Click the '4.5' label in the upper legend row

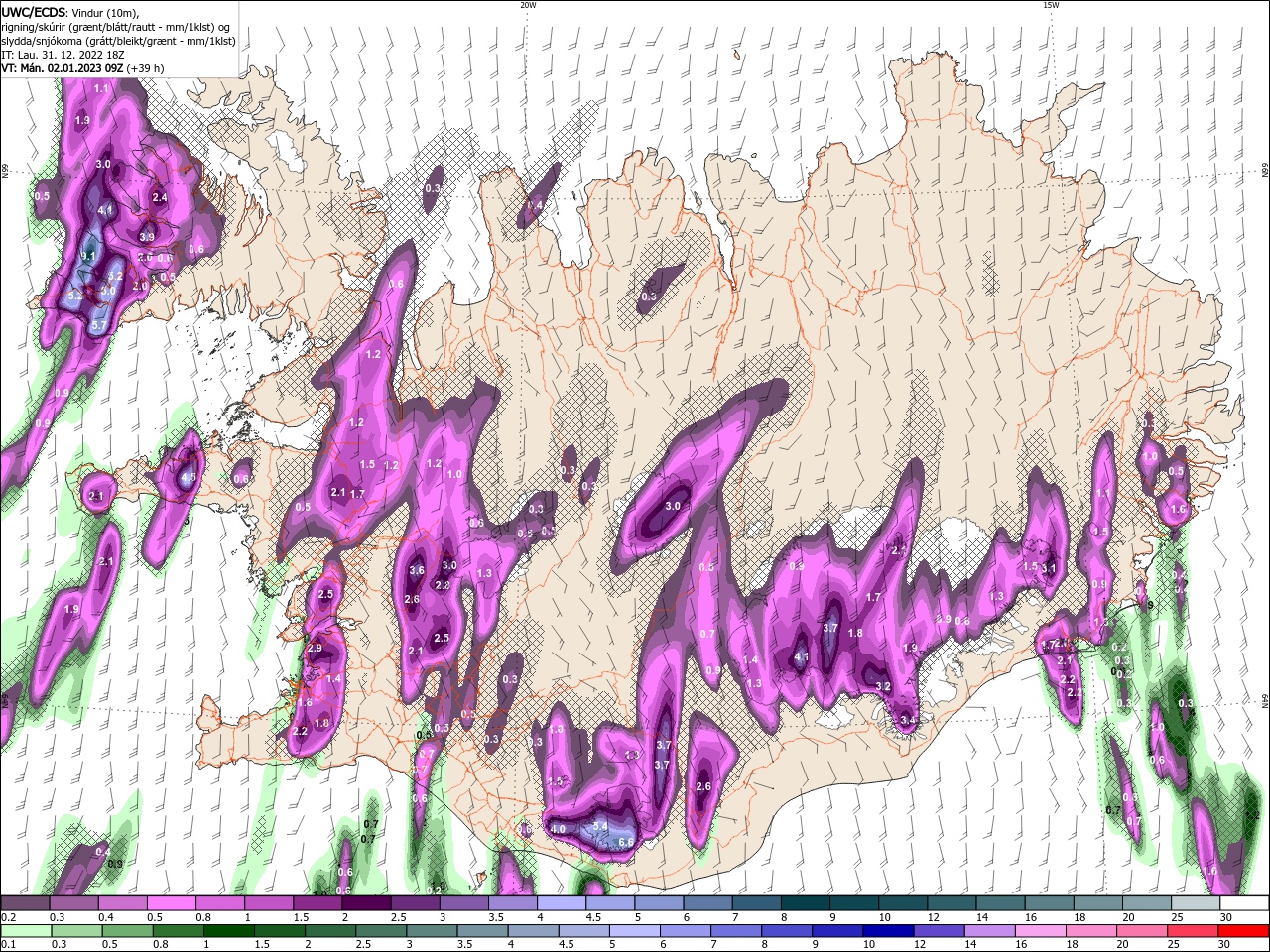click(593, 917)
